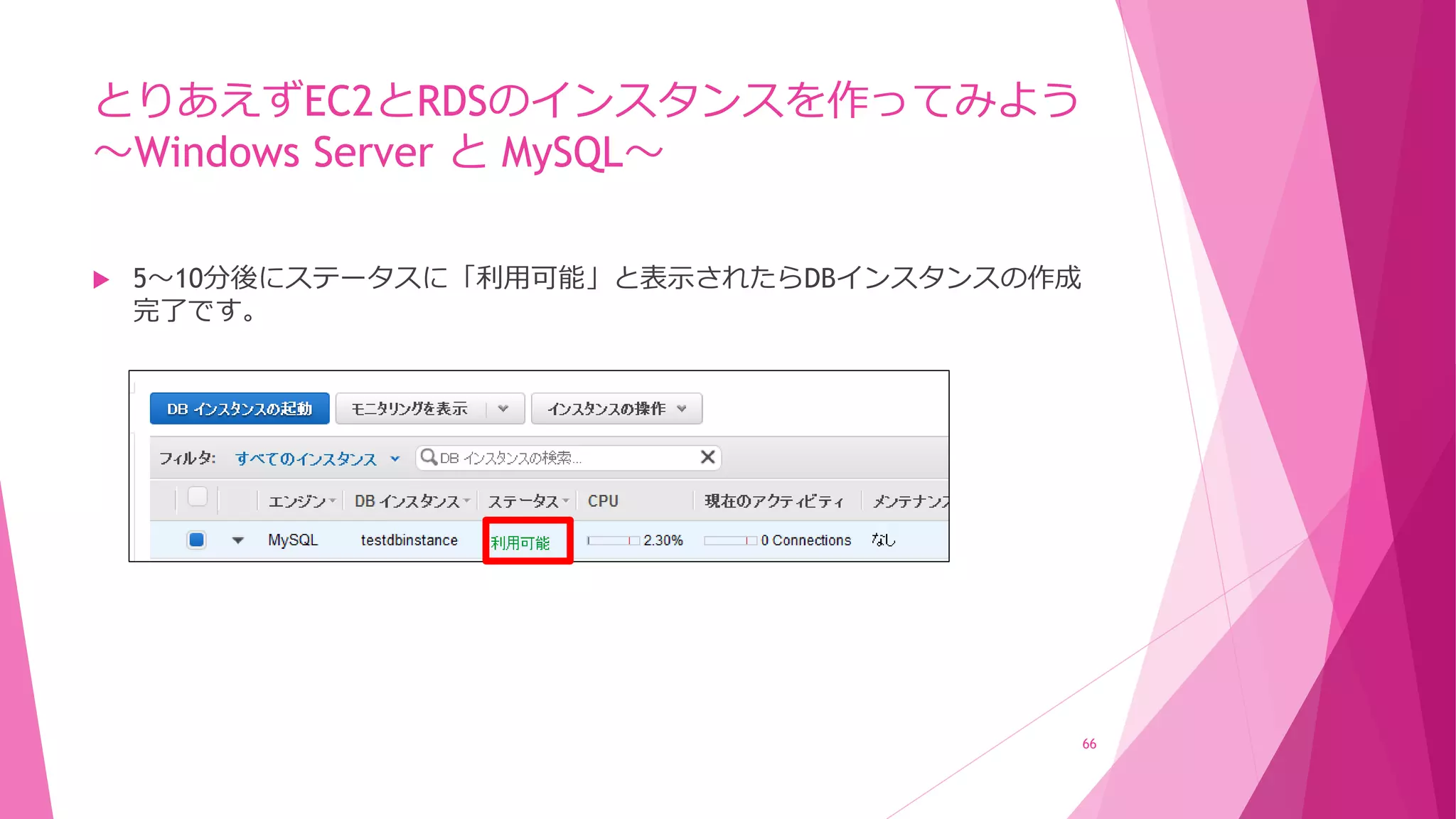This screenshot has width=1456, height=819.
Task: Click the 利用可能 status text
Action: tap(520, 543)
